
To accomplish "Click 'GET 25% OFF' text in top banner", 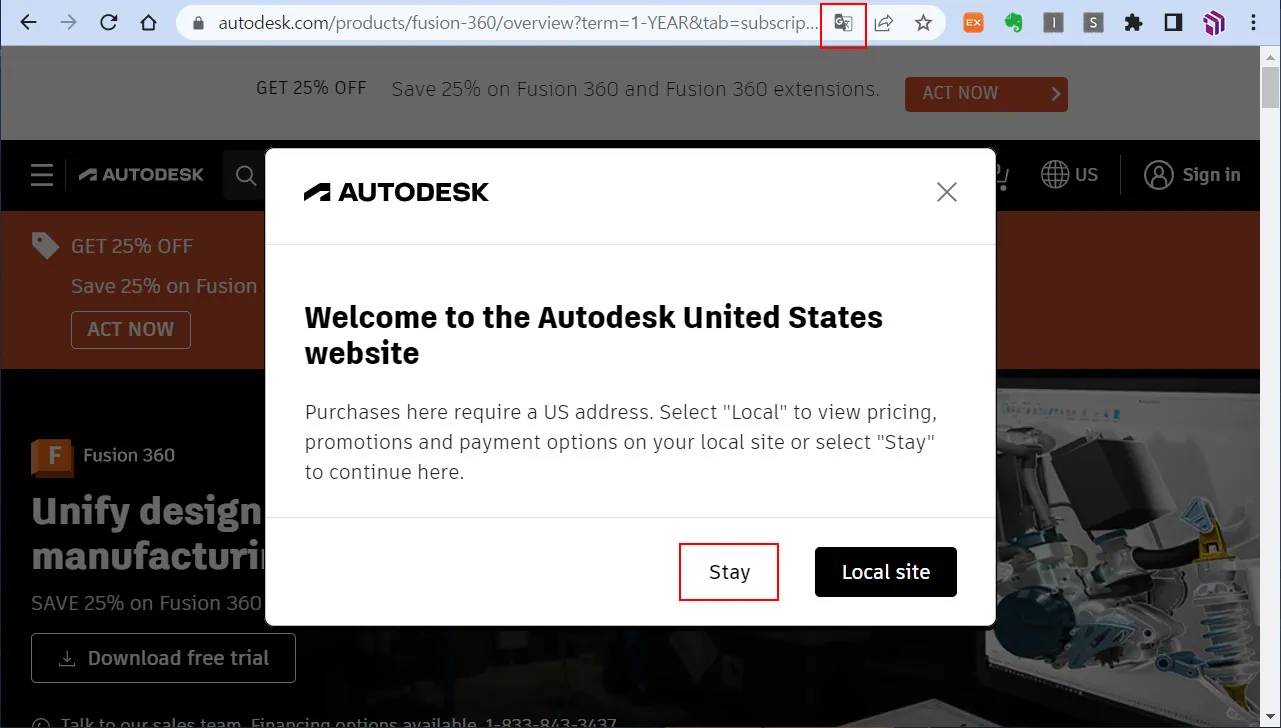I will [x=311, y=88].
